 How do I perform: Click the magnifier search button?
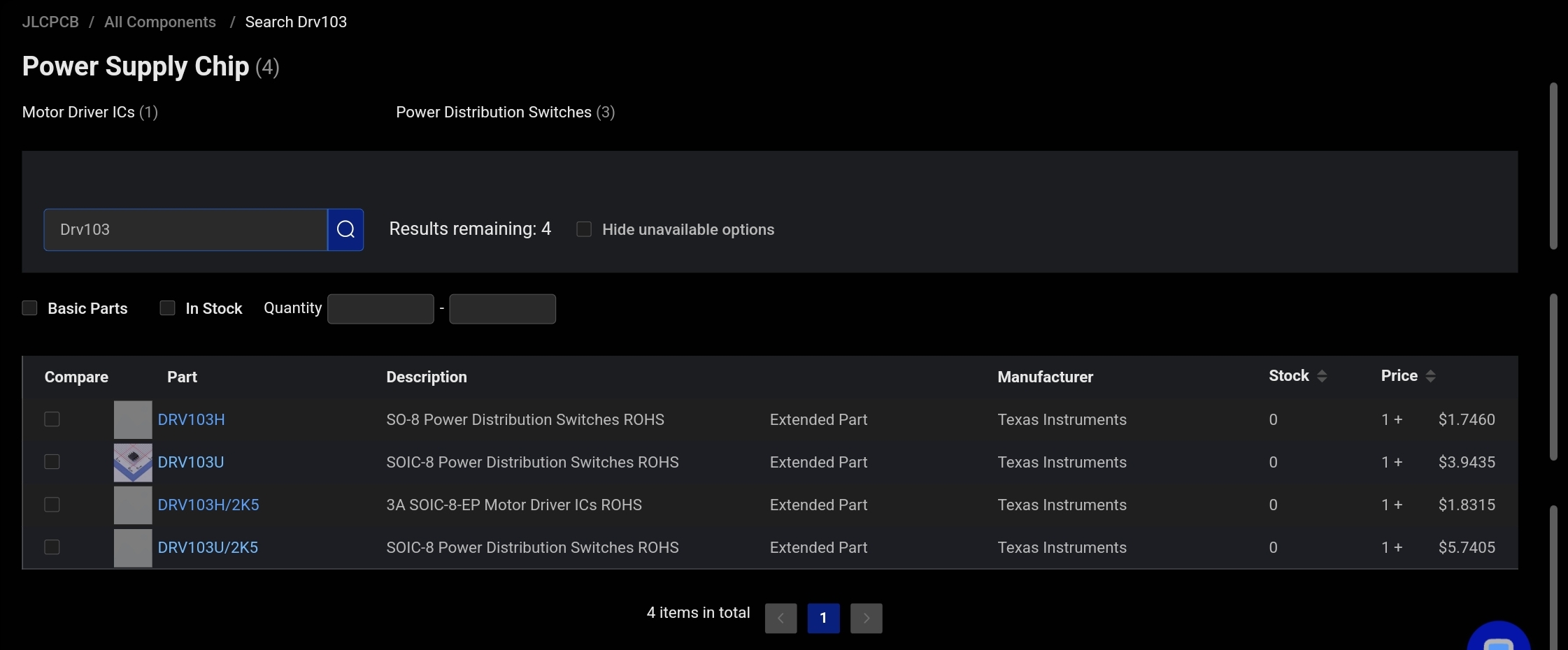tap(345, 229)
